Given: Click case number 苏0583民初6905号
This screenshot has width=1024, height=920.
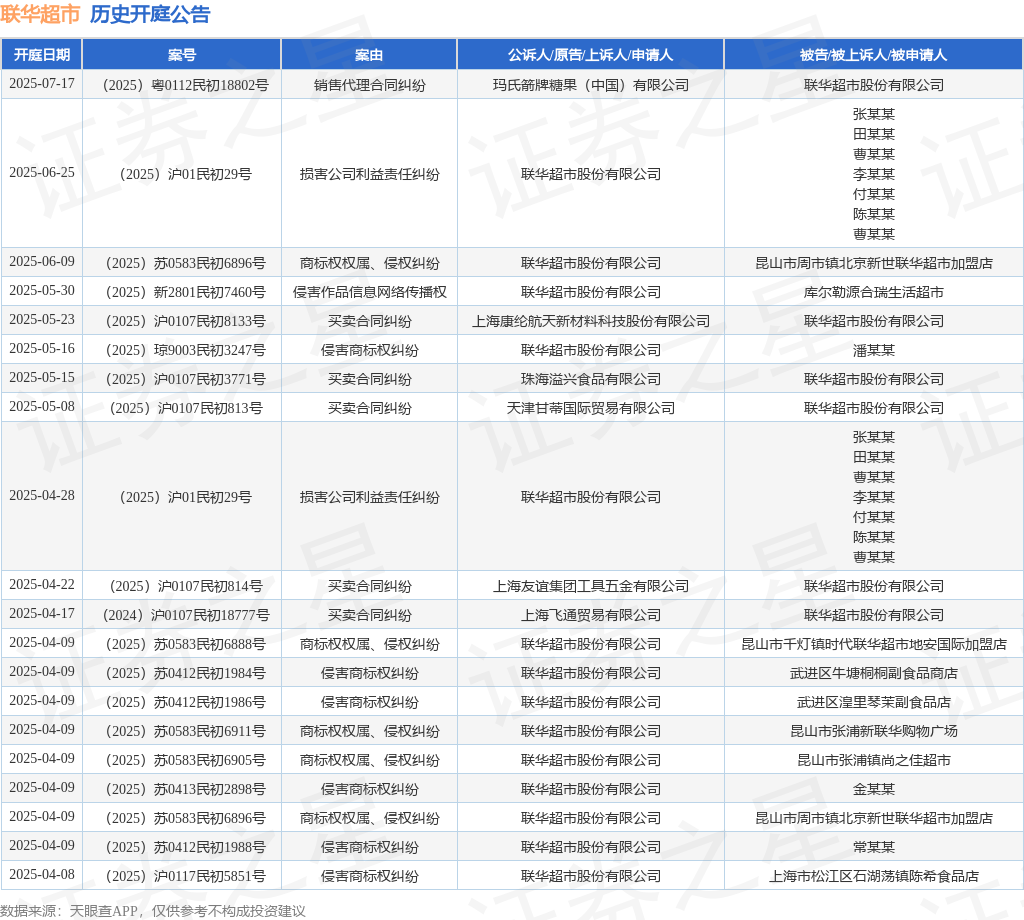Looking at the screenshot, I should click(x=185, y=761).
